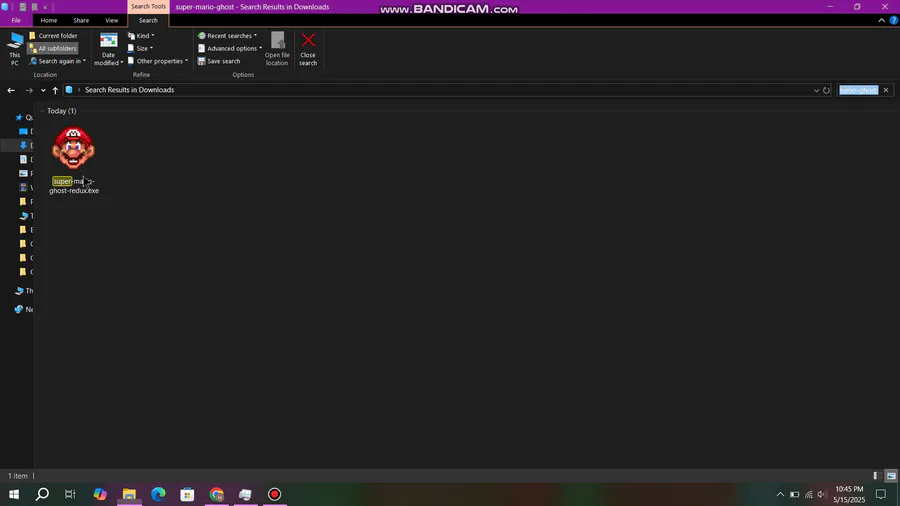Open the Recent searches dropdown
This screenshot has height=506, width=900.
point(227,36)
